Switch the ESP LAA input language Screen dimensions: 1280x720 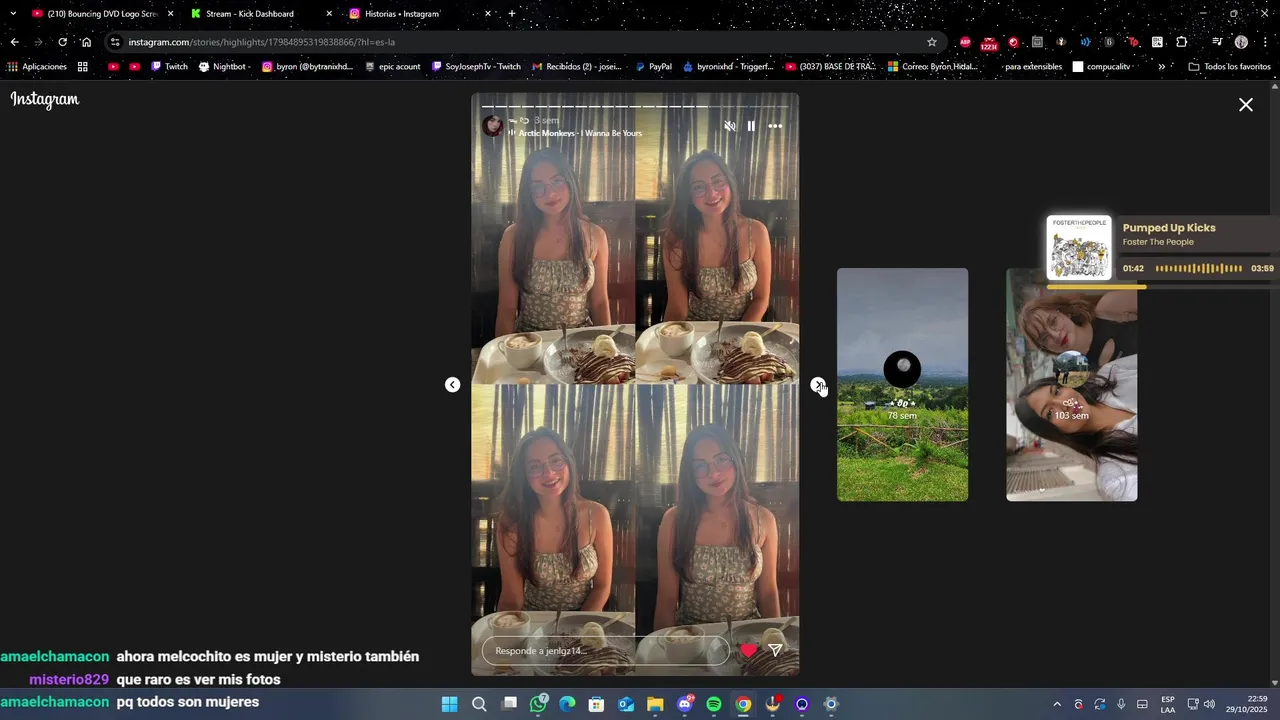coord(1168,704)
